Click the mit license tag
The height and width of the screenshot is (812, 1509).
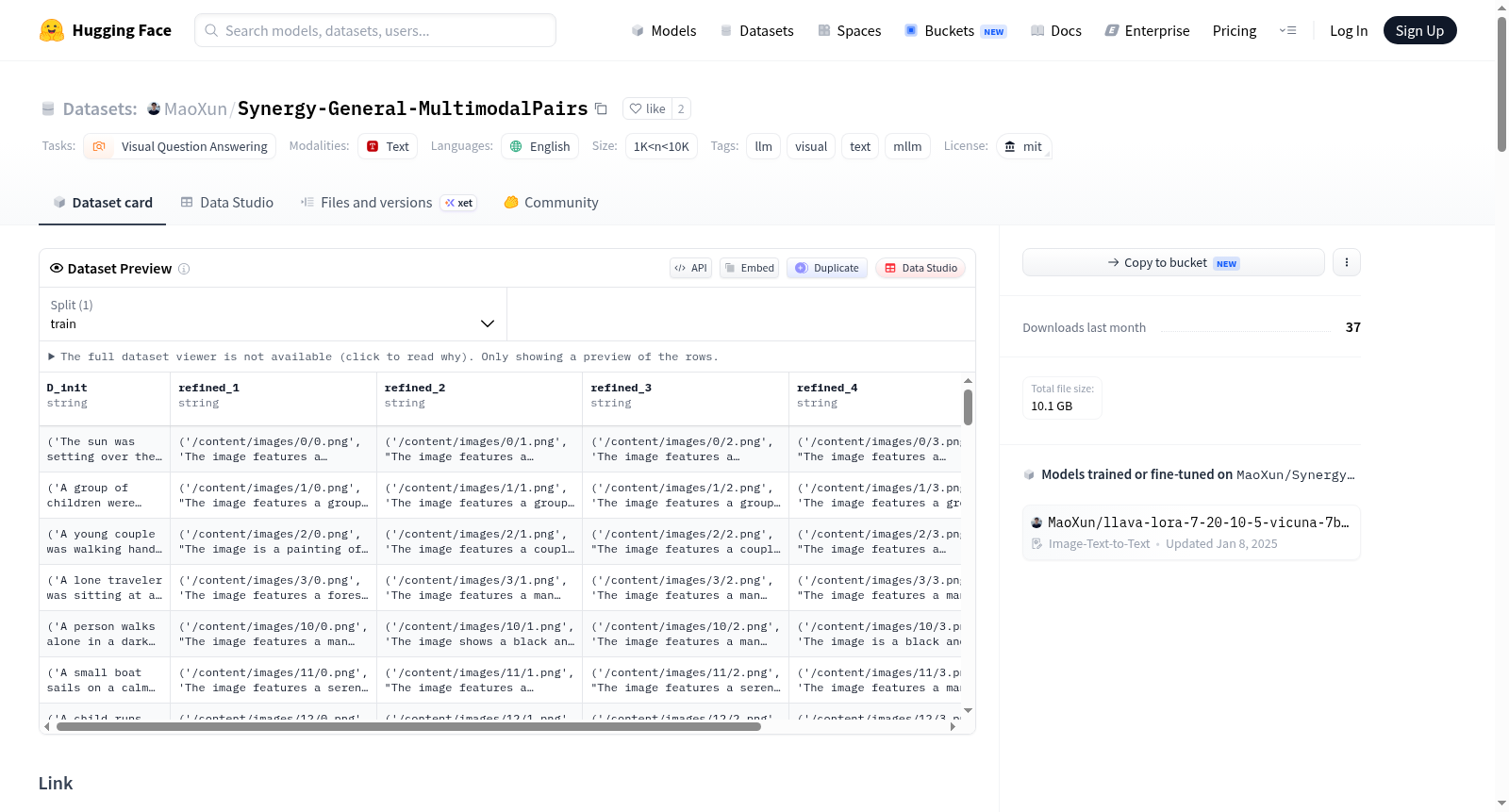point(1023,146)
